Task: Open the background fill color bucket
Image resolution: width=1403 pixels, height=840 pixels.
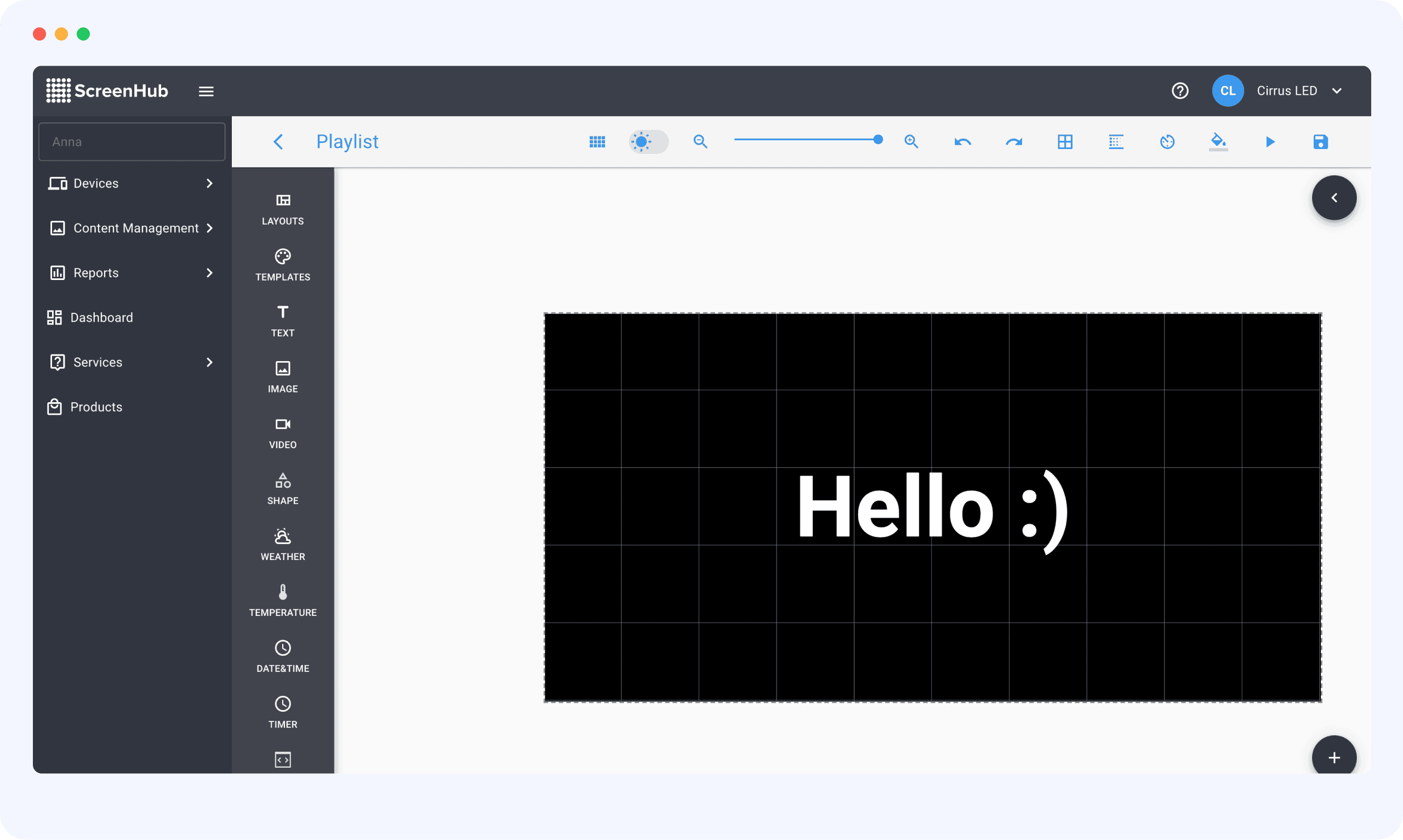Action: (x=1218, y=141)
